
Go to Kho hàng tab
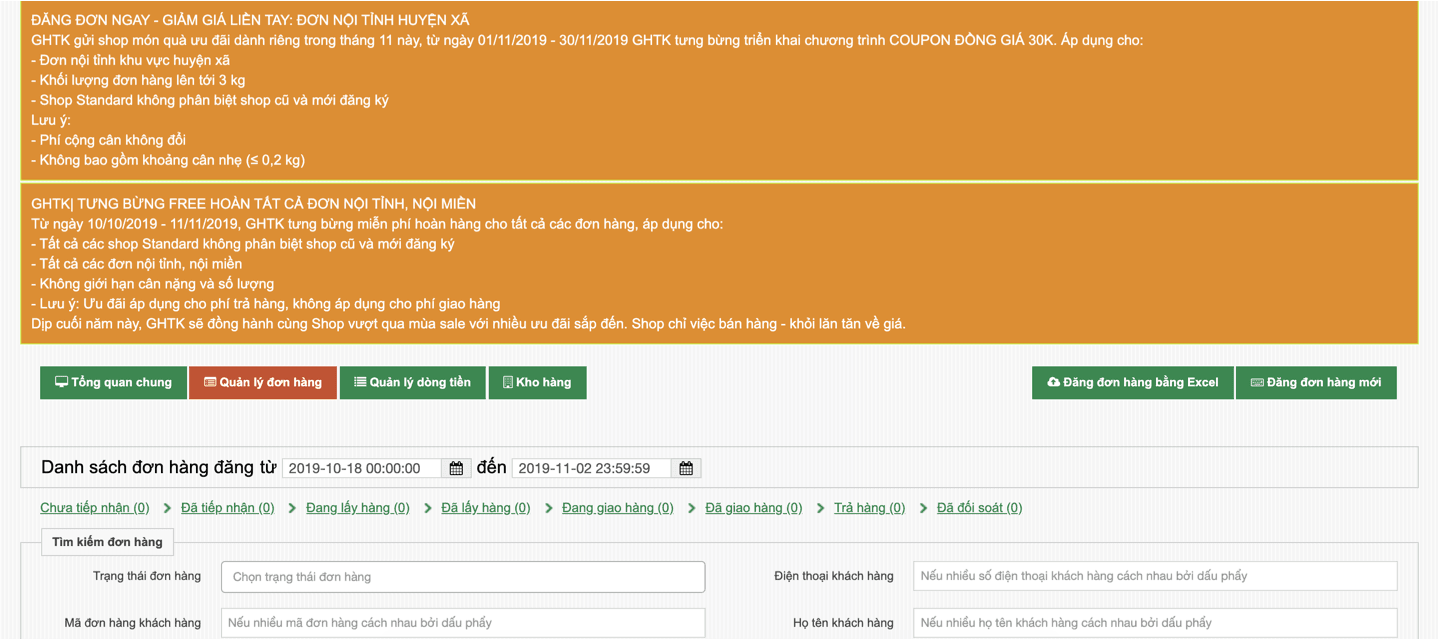click(x=537, y=383)
